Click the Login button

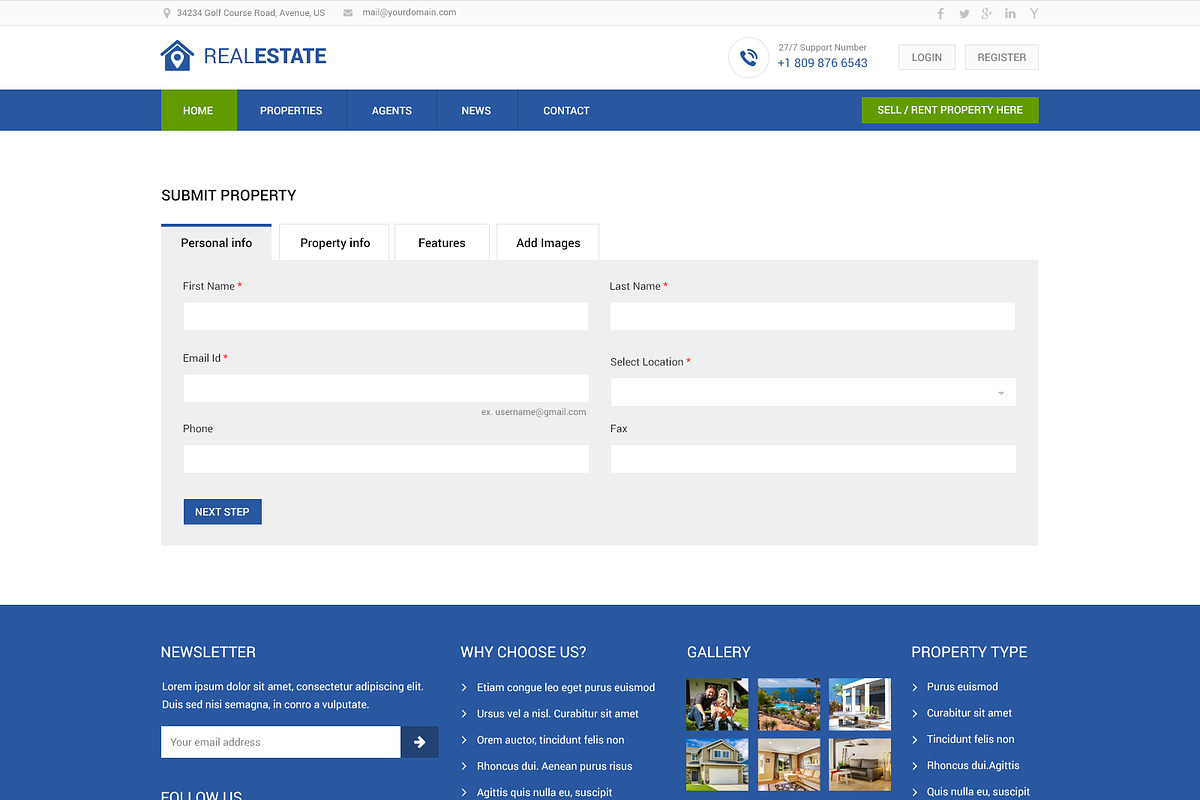tap(927, 57)
